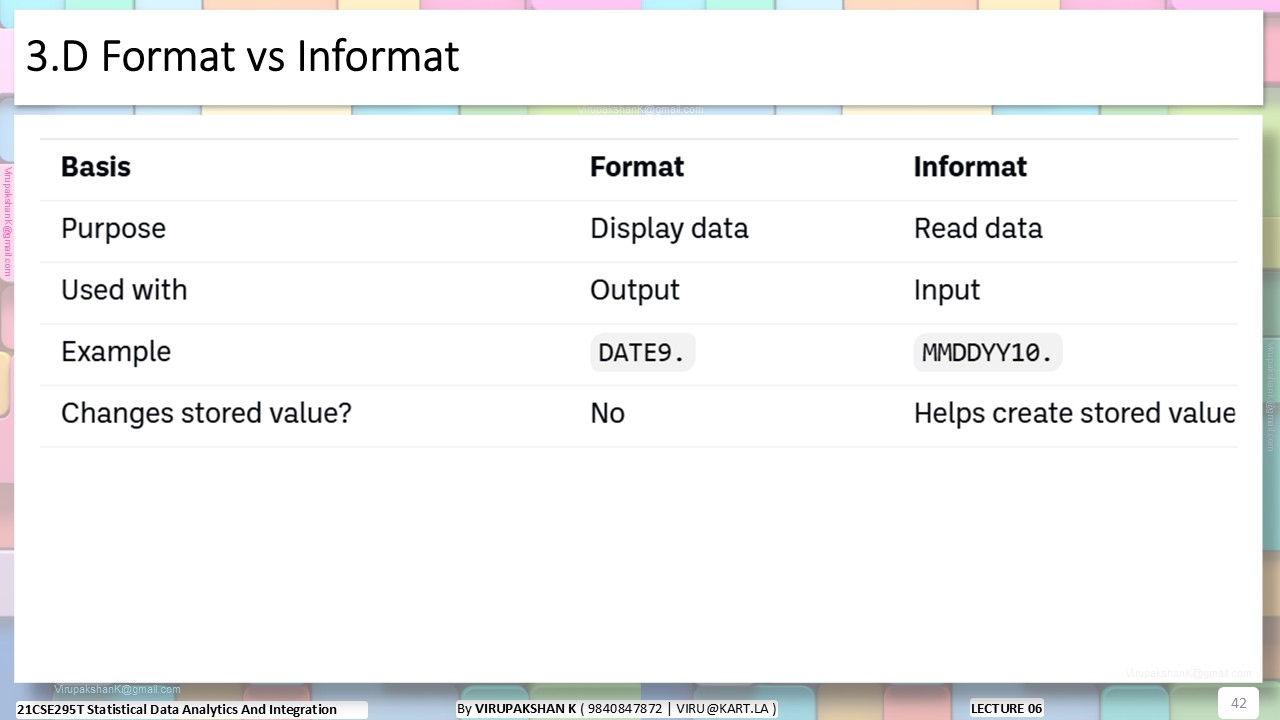1280x720 pixels.
Task: Click the slide number 42 box
Action: (x=1238, y=703)
